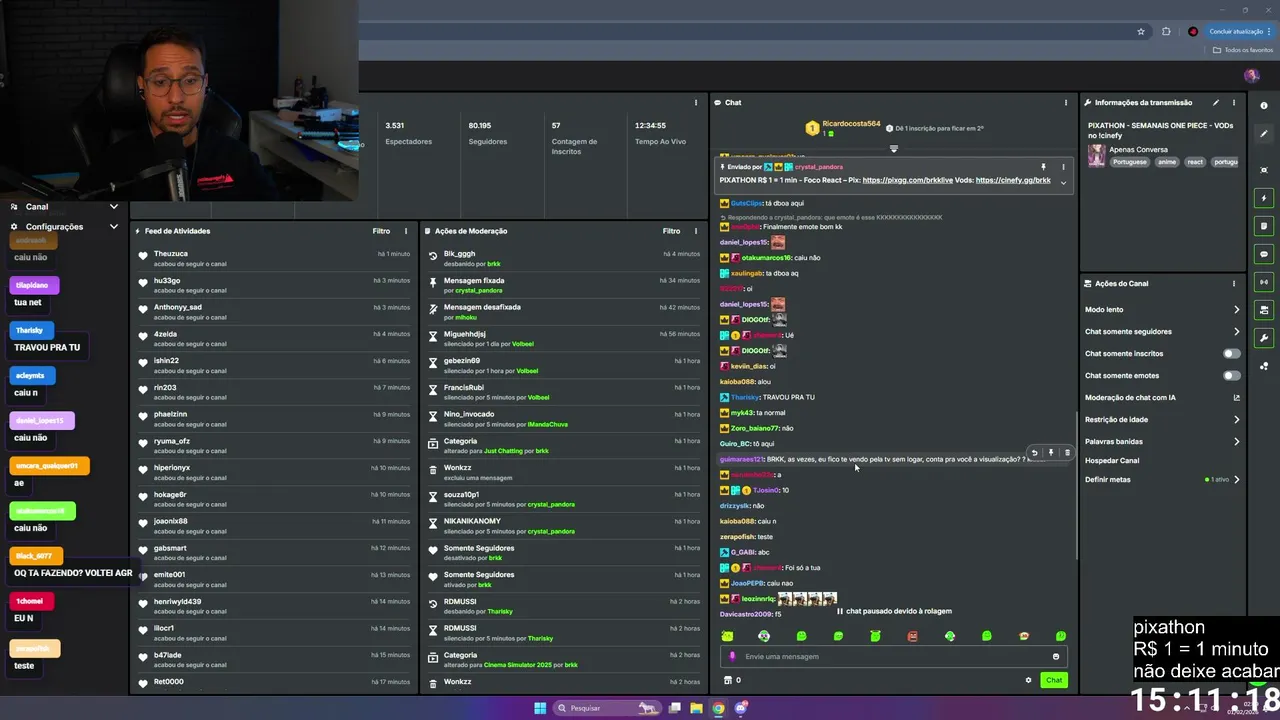Open Ações do Canal three-dot menu
1280x720 pixels.
[1234, 283]
